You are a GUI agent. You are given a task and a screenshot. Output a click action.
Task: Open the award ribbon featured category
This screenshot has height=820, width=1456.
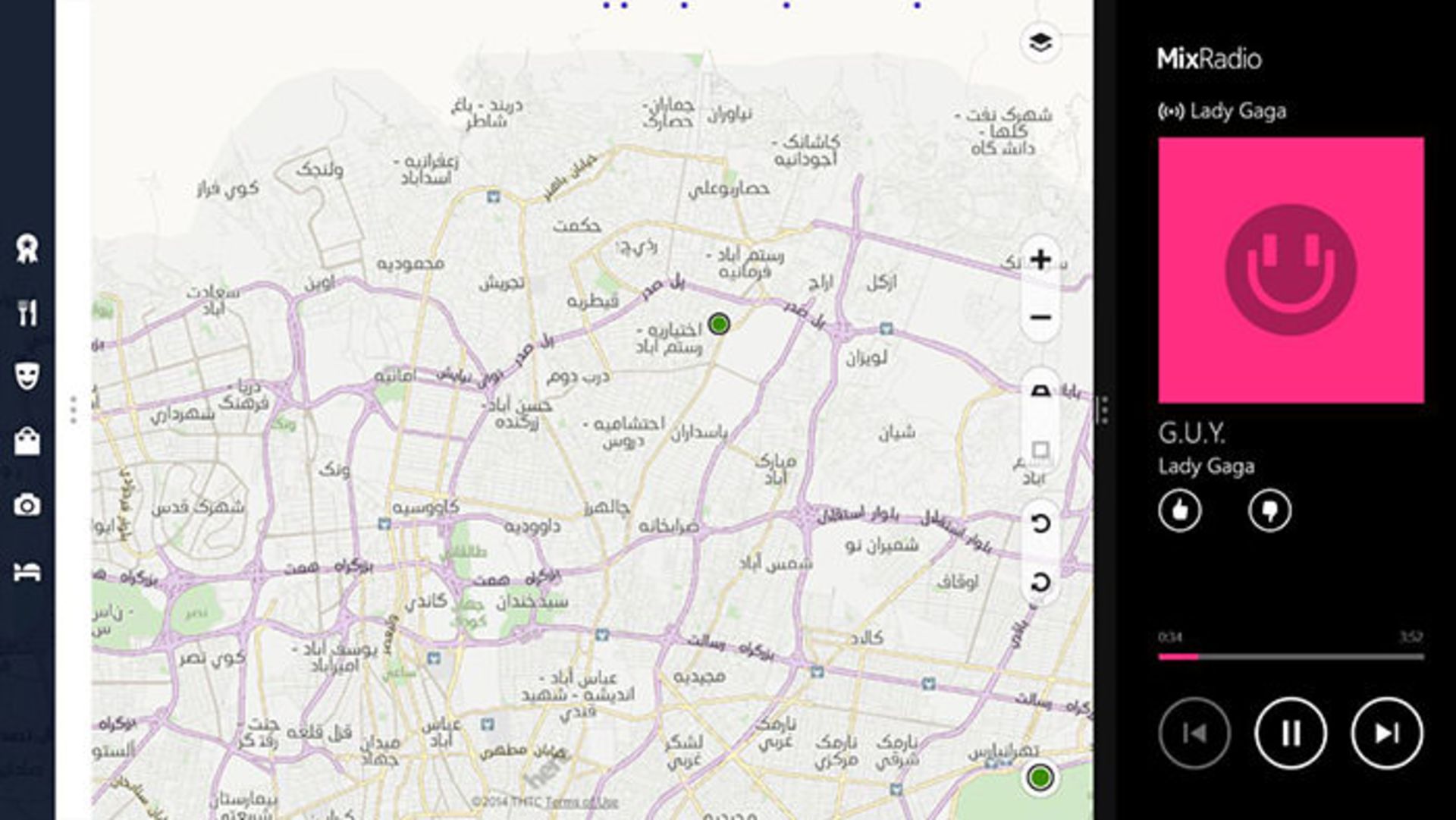[x=27, y=248]
